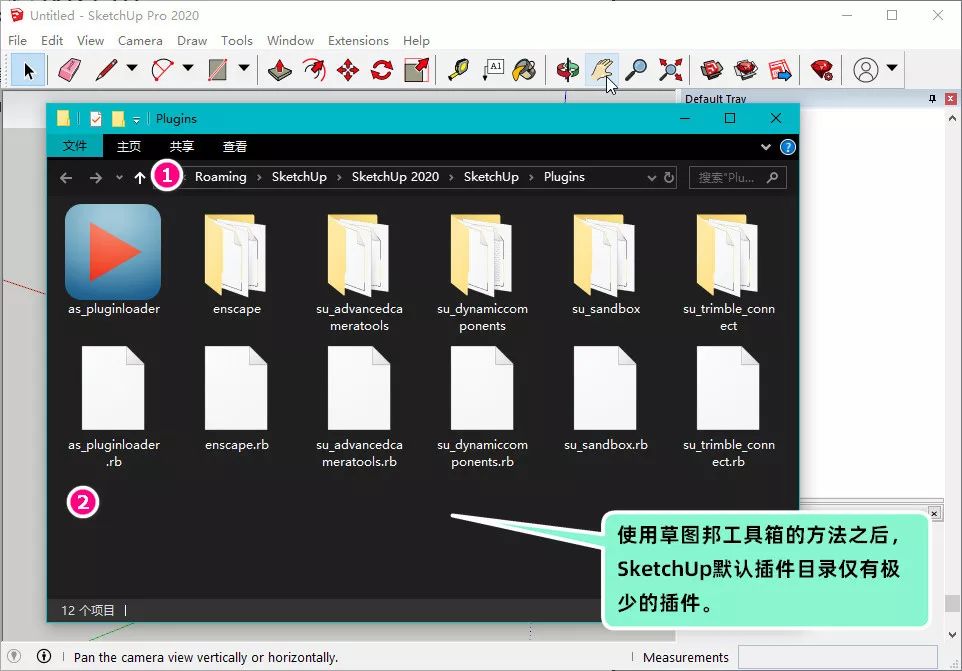
Task: Activate the Scale tool
Action: coord(417,70)
